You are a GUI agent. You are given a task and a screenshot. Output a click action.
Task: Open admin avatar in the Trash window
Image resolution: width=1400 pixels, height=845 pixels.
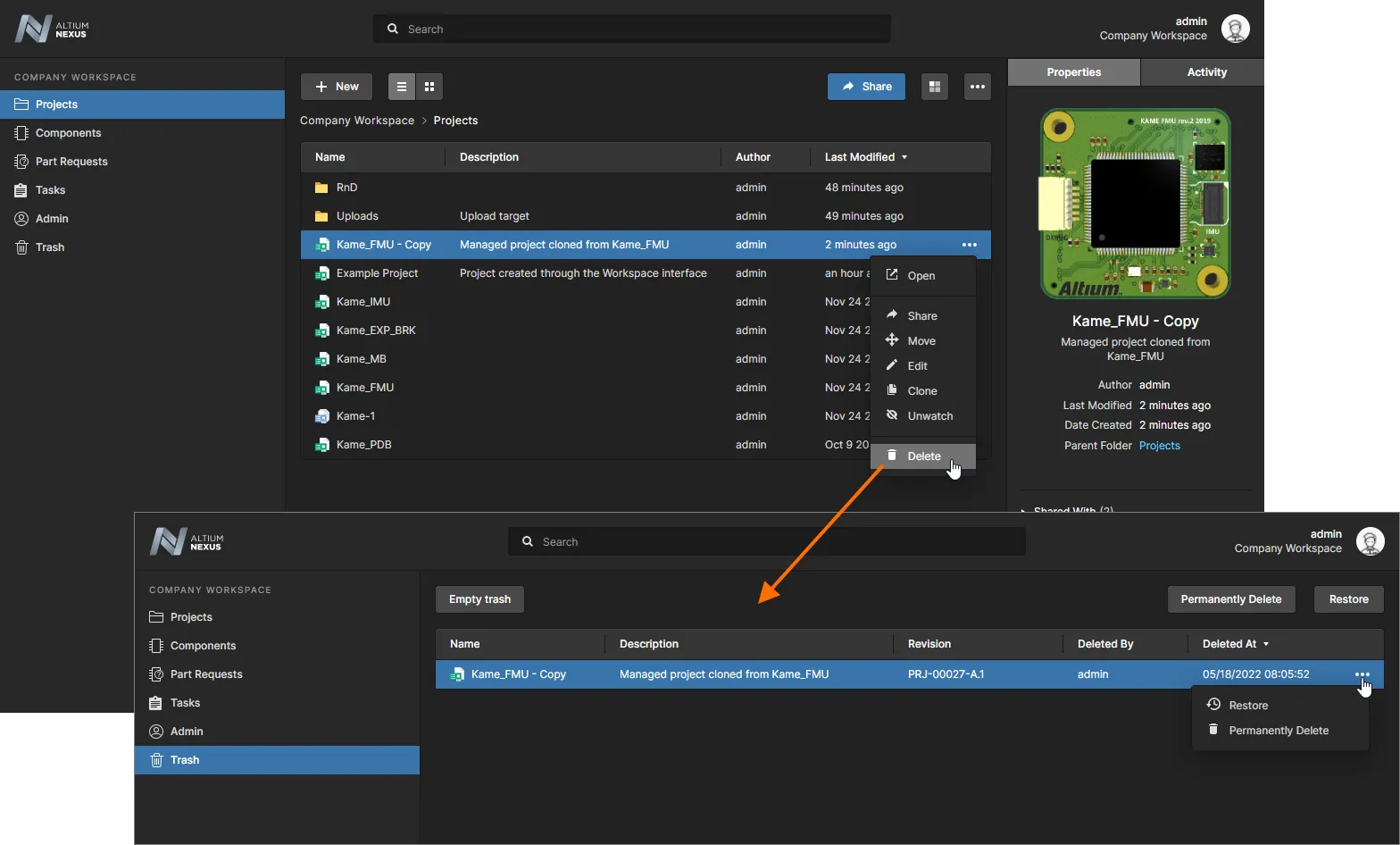pyautogui.click(x=1371, y=541)
